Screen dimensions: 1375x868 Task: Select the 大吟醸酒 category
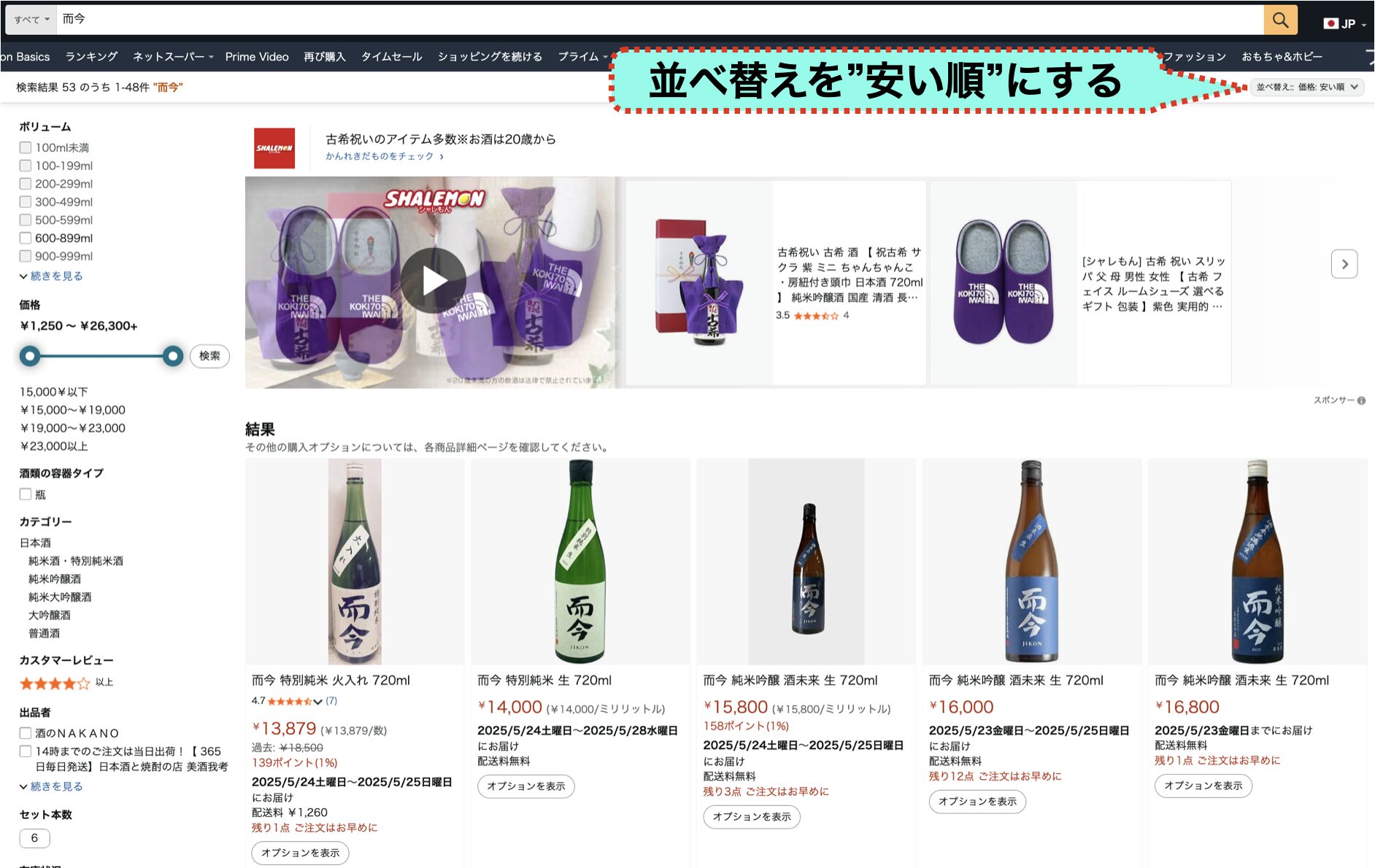pos(50,616)
